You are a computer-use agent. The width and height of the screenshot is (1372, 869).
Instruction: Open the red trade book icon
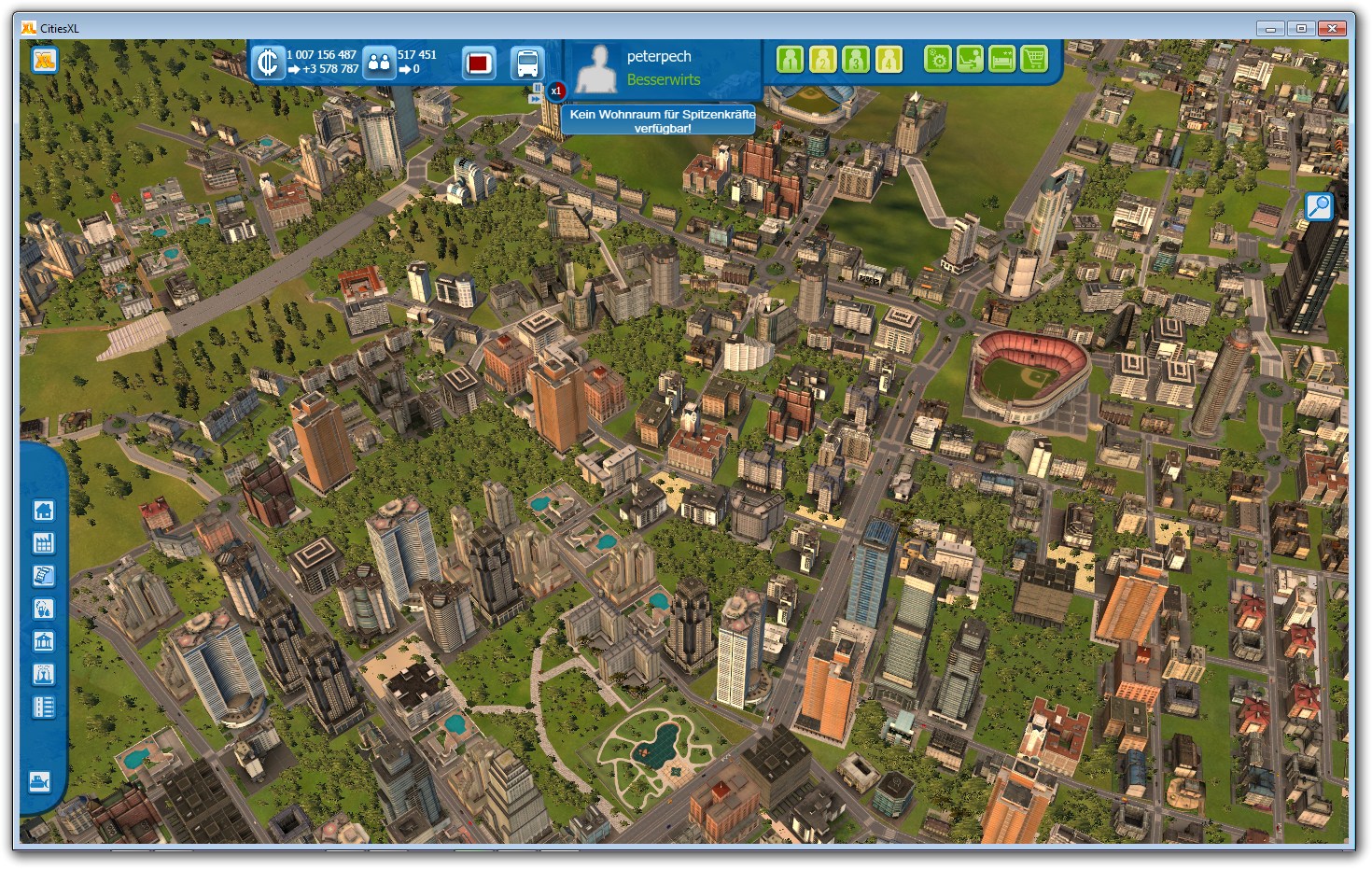pyautogui.click(x=479, y=63)
